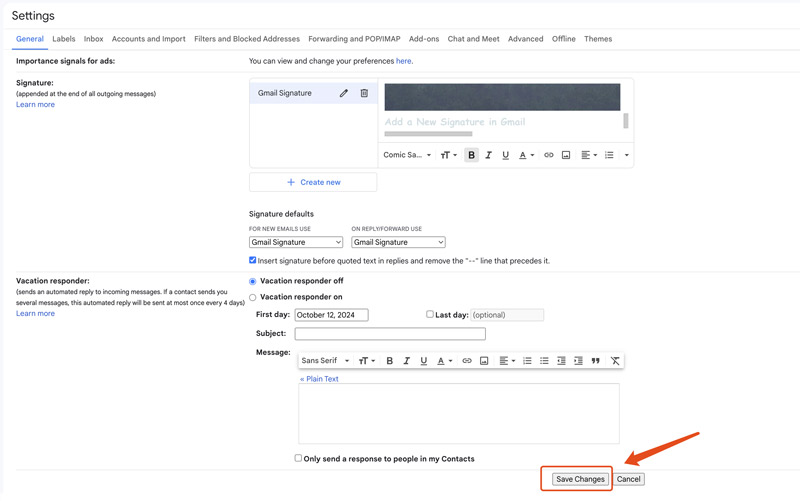This screenshot has width=800, height=501.
Task: Open Forwarding and POP/IMAP tab
Action: (x=354, y=39)
